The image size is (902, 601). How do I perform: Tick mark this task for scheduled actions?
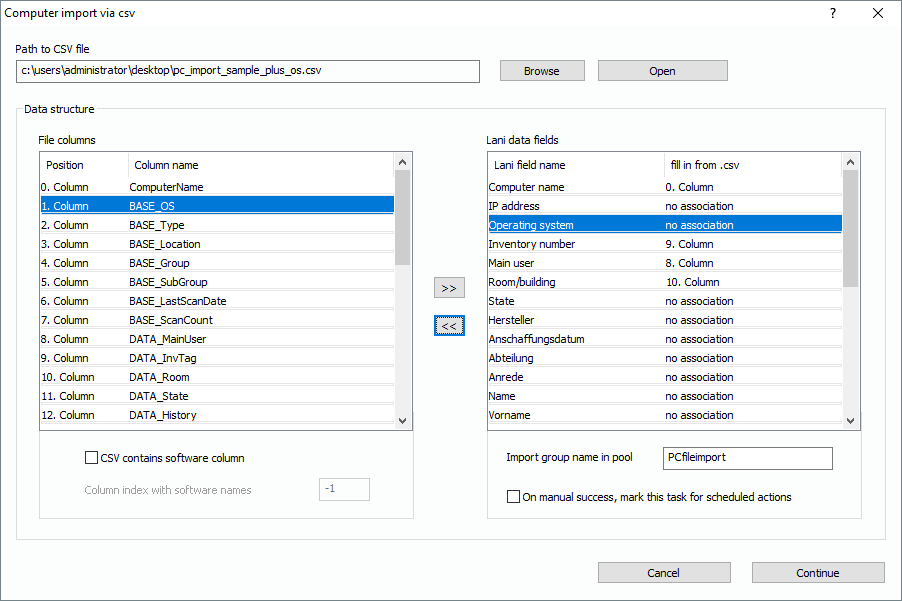514,496
